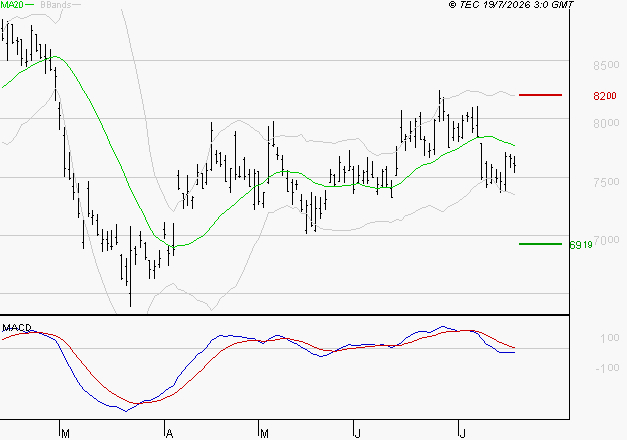Click the second M month marker
The image size is (627, 440).
click(x=264, y=434)
